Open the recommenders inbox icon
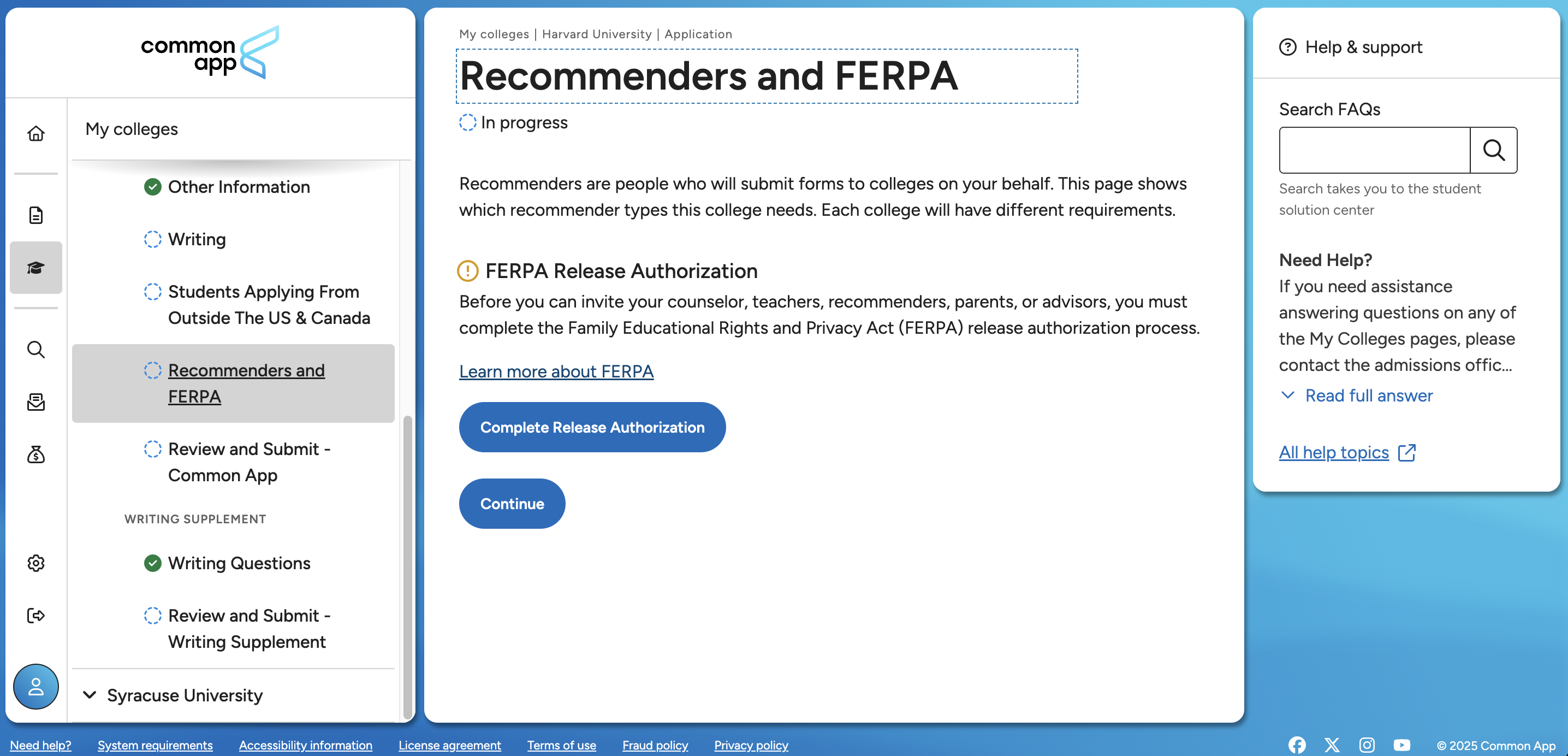 (36, 402)
